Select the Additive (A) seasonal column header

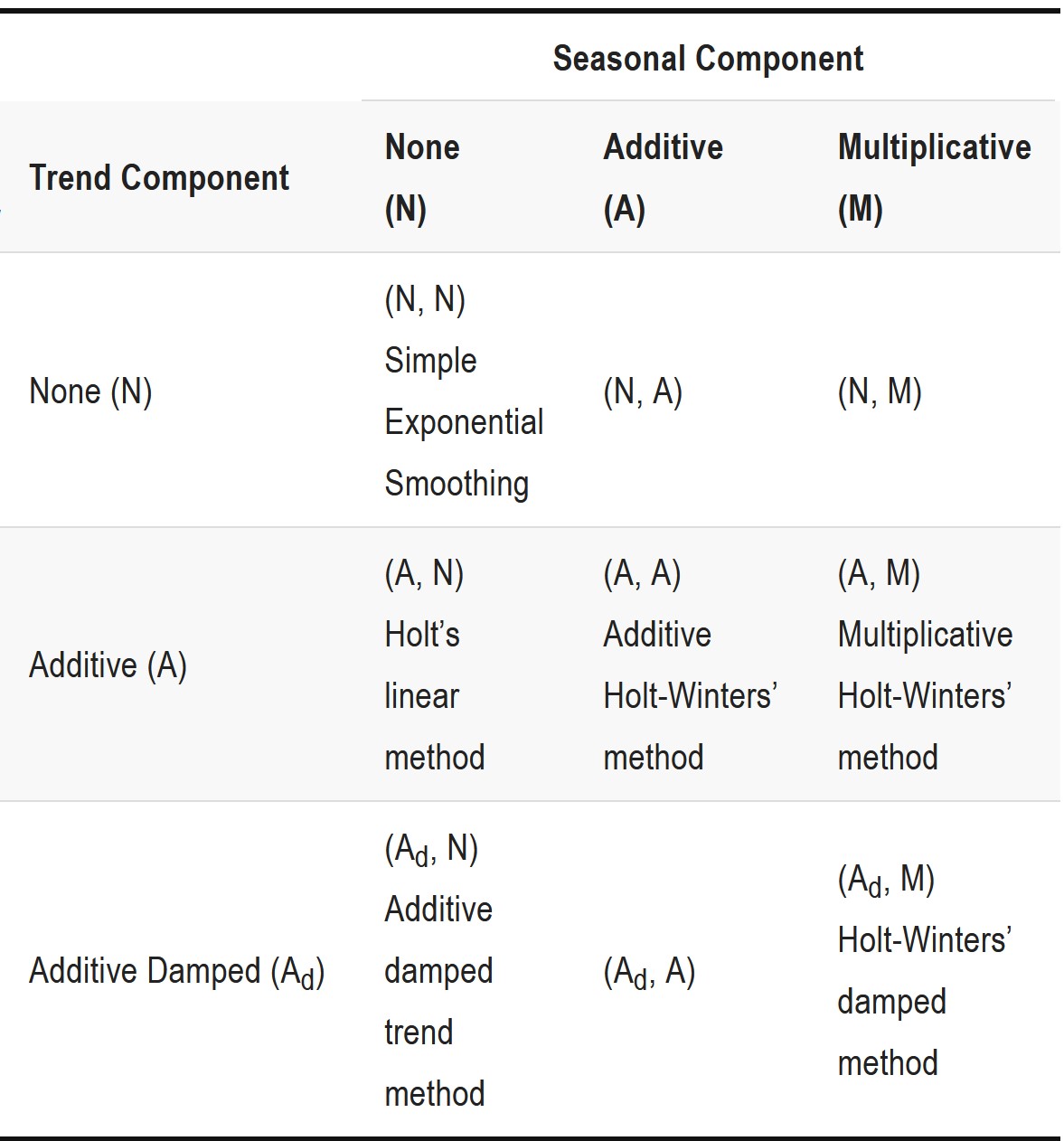(x=663, y=177)
